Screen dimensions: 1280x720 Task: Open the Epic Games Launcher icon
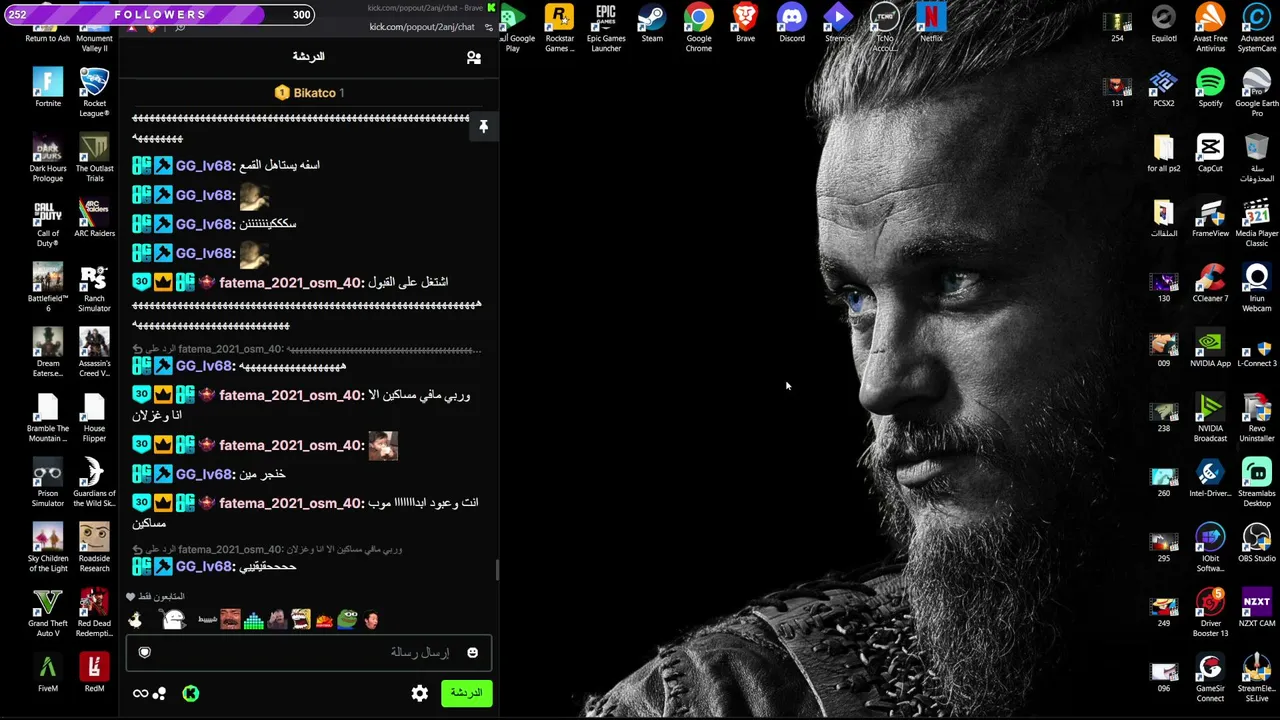point(606,27)
